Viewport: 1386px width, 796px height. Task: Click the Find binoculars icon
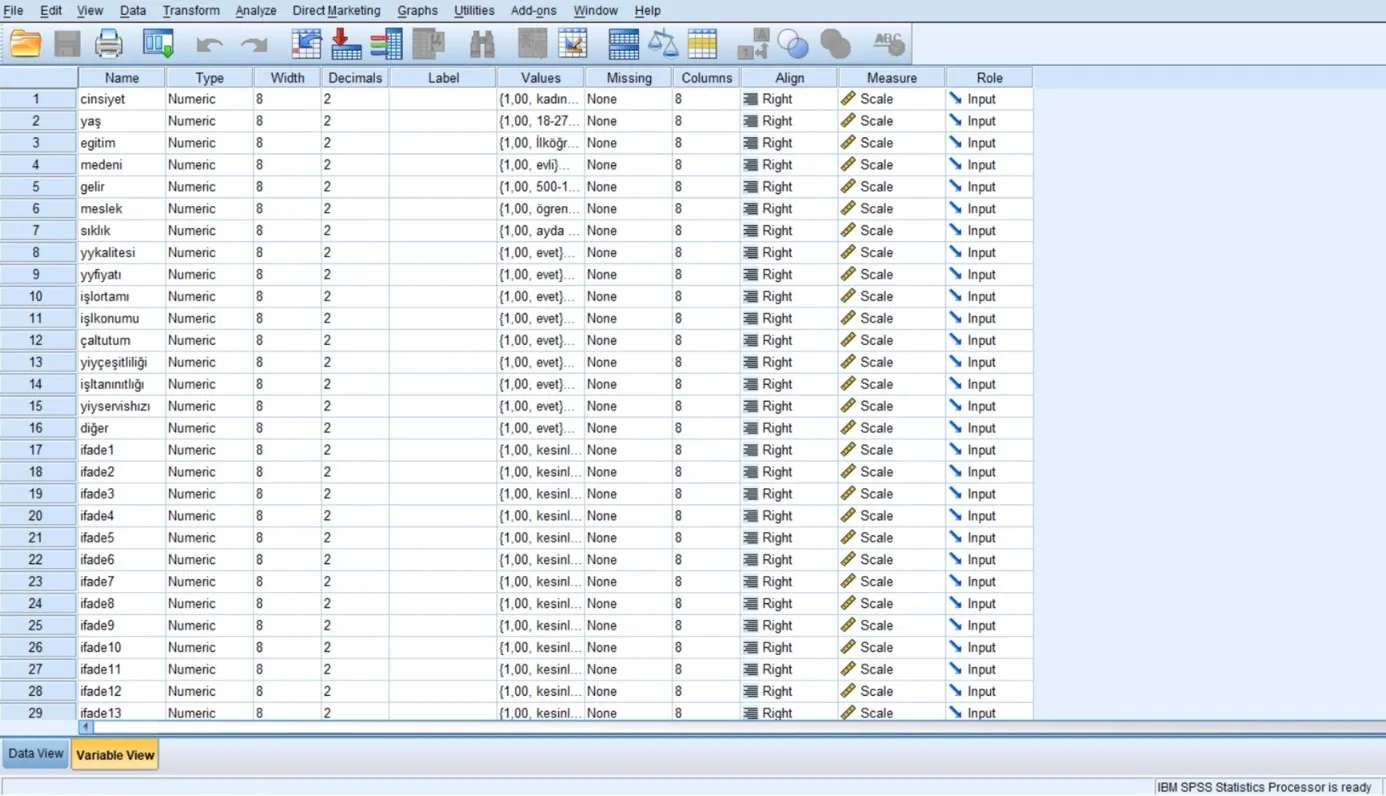[482, 44]
